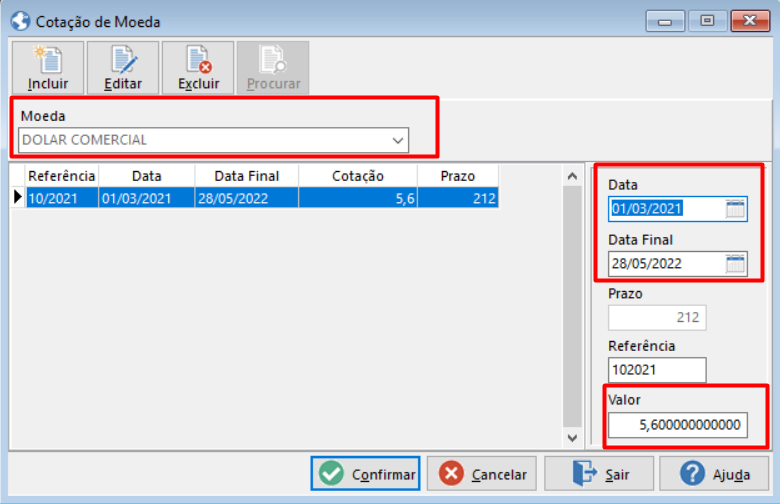Click into the Referência field 102021
The height and width of the screenshot is (504, 780).
pyautogui.click(x=657, y=370)
